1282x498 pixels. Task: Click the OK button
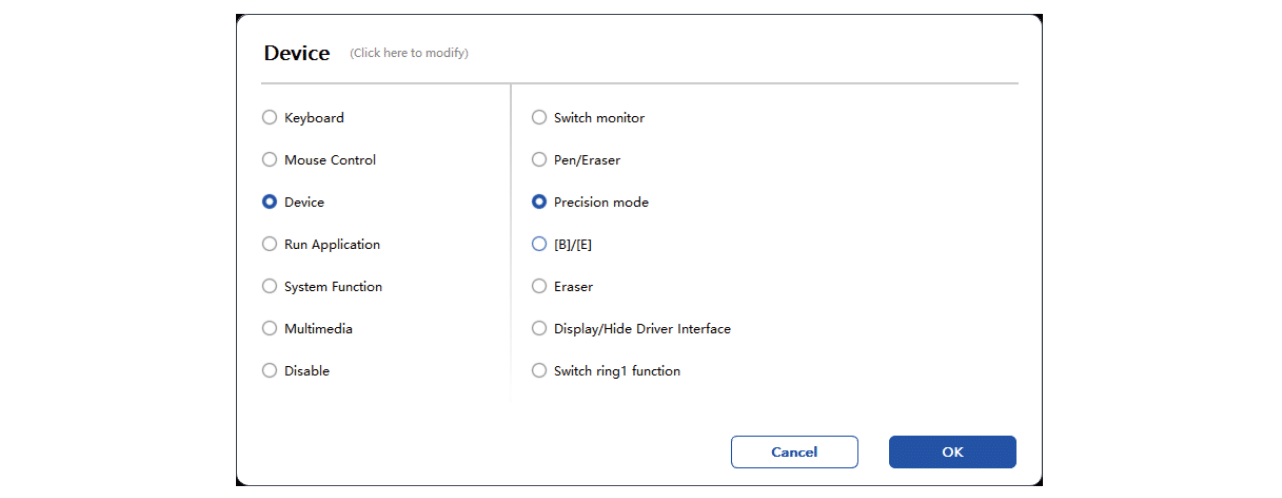click(x=952, y=452)
